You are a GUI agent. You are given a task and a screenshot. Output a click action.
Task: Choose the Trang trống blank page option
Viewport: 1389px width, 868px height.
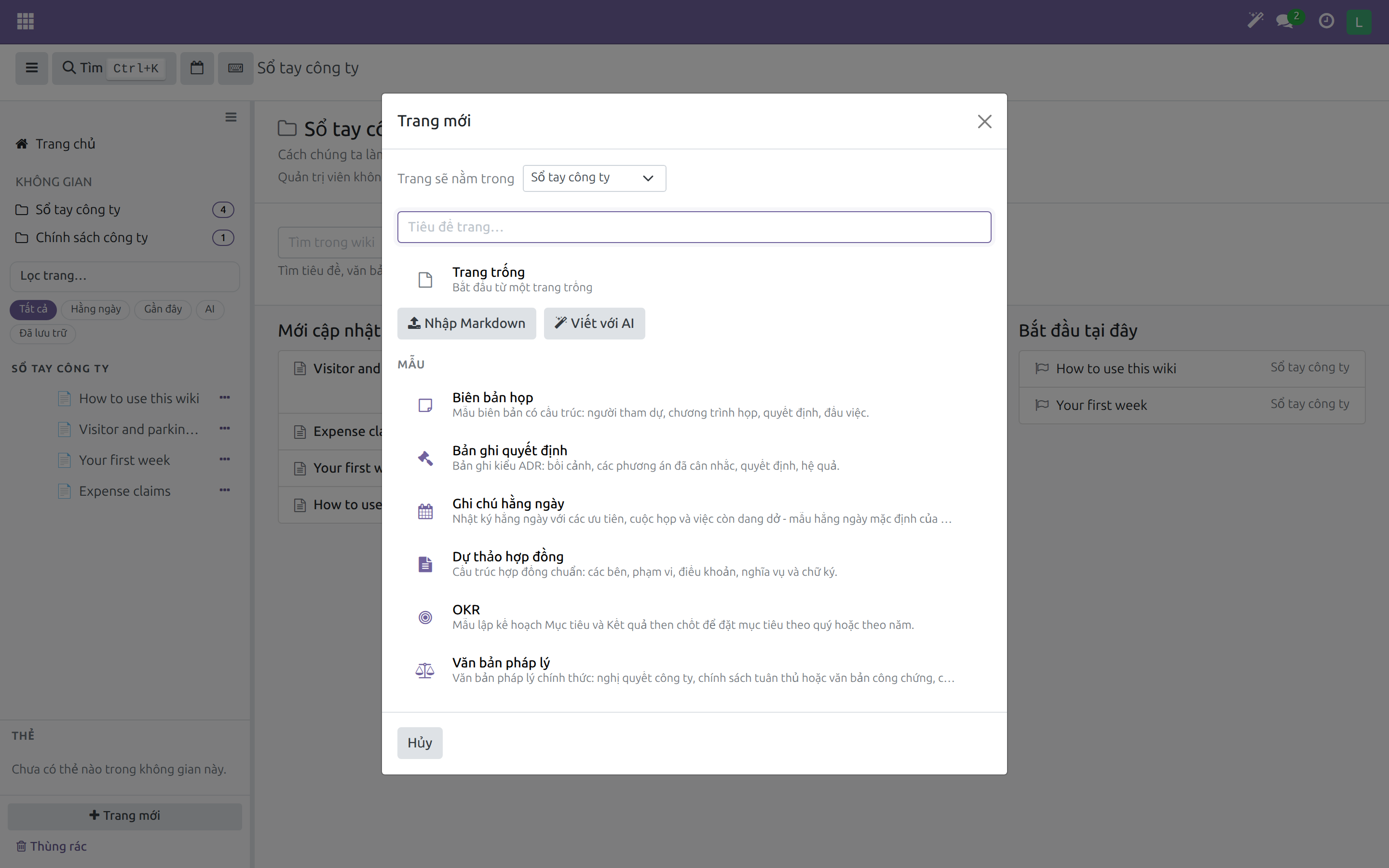[694, 279]
